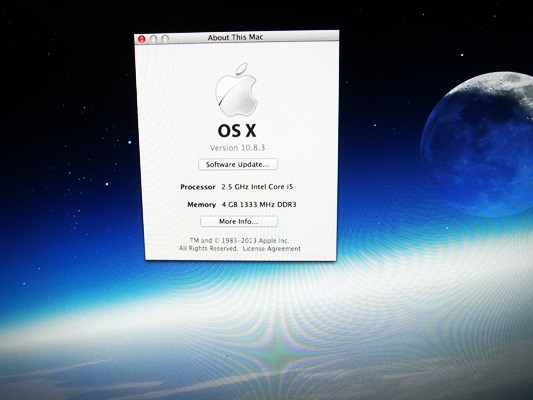Click the silver Apple logo
533x400 pixels.
pos(236,90)
